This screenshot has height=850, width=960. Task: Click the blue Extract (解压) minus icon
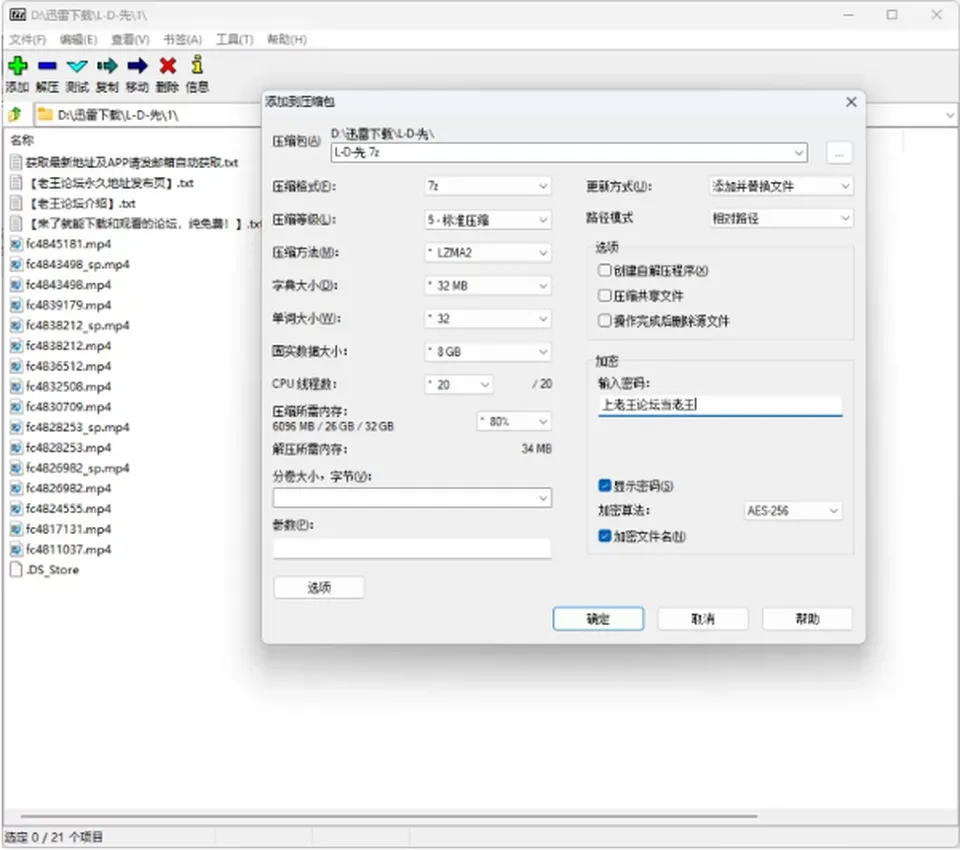coord(47,66)
